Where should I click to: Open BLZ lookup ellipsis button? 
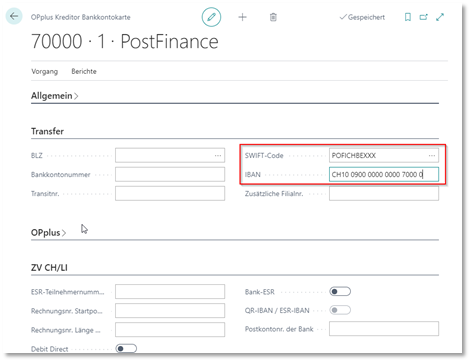point(218,155)
